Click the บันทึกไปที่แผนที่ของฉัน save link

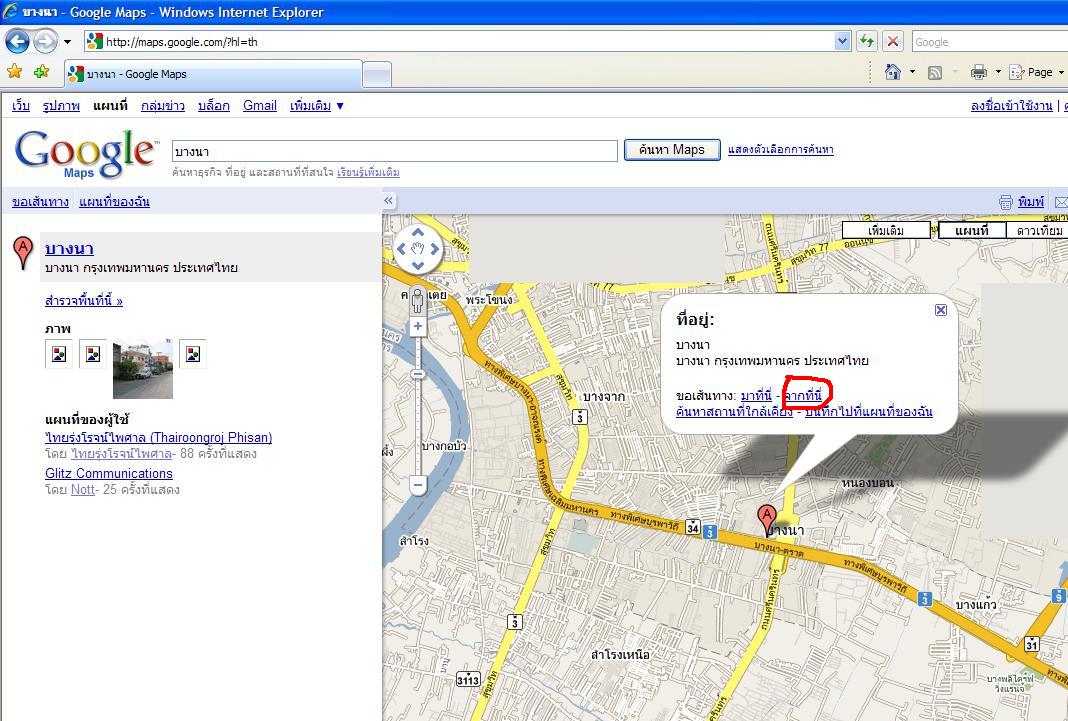click(868, 412)
